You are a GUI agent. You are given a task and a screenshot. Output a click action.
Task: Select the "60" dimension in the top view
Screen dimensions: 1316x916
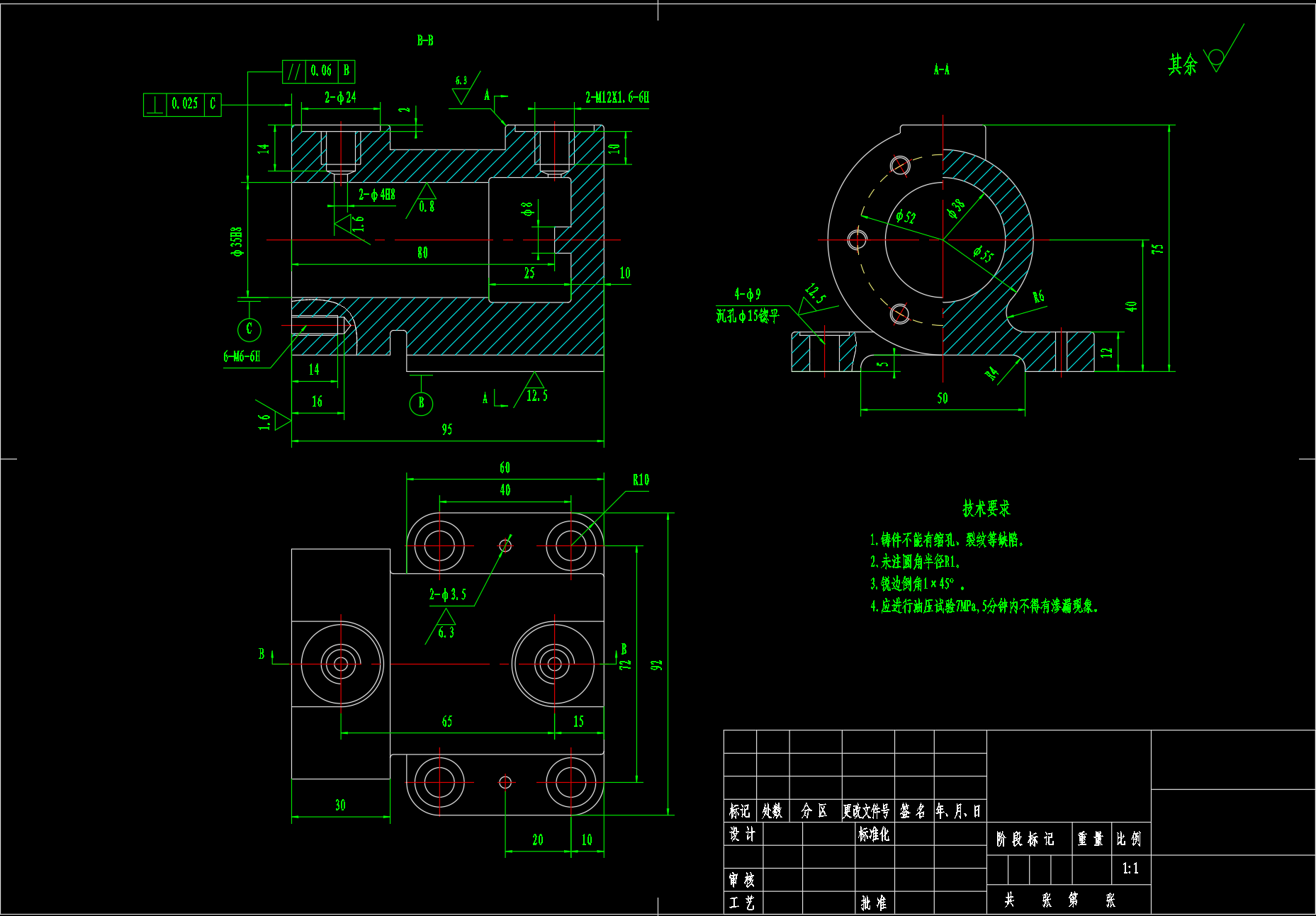pyautogui.click(x=505, y=468)
